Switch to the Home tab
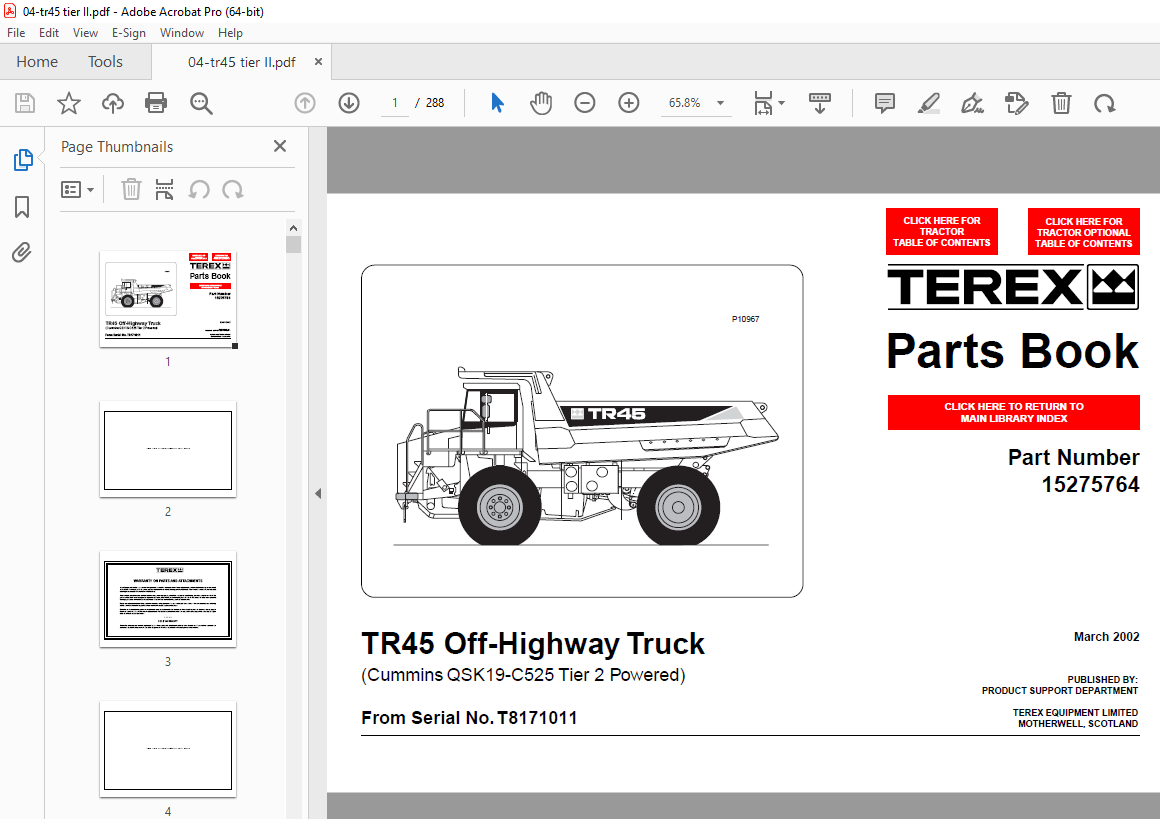This screenshot has width=1160, height=819. [x=37, y=61]
